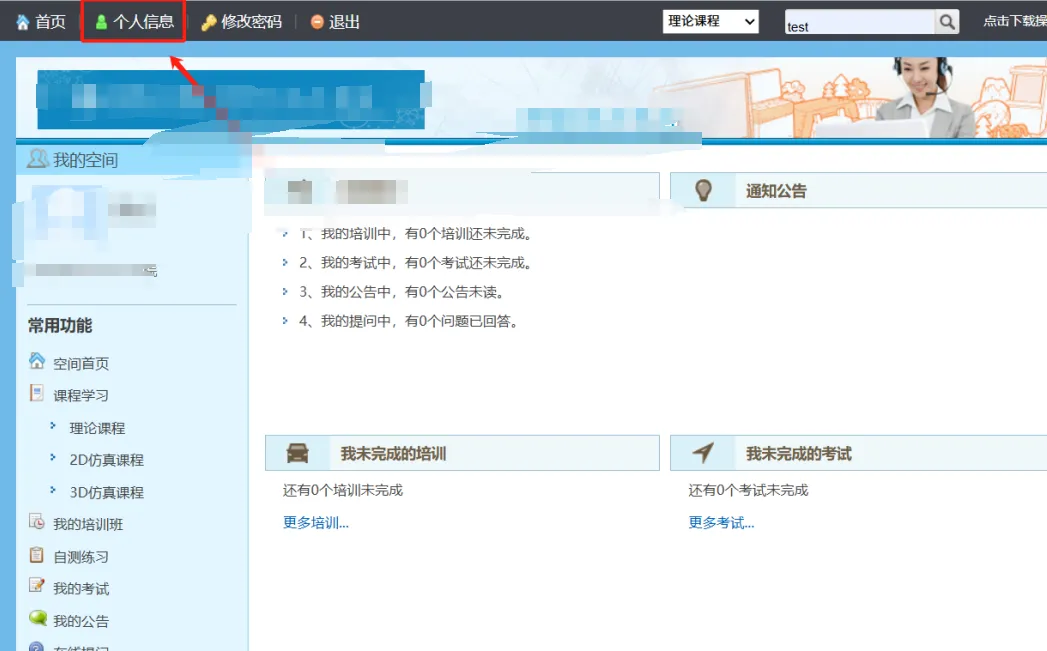
Task: Click the arrow bullet beside sidebar 理论课程
Action: pyautogui.click(x=53, y=425)
